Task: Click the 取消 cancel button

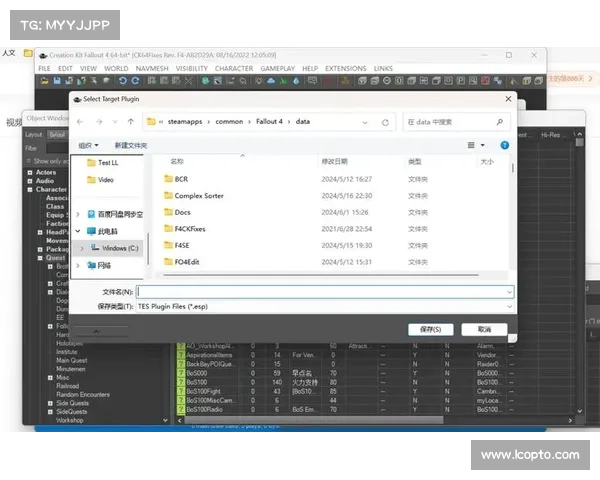Action: pos(484,329)
